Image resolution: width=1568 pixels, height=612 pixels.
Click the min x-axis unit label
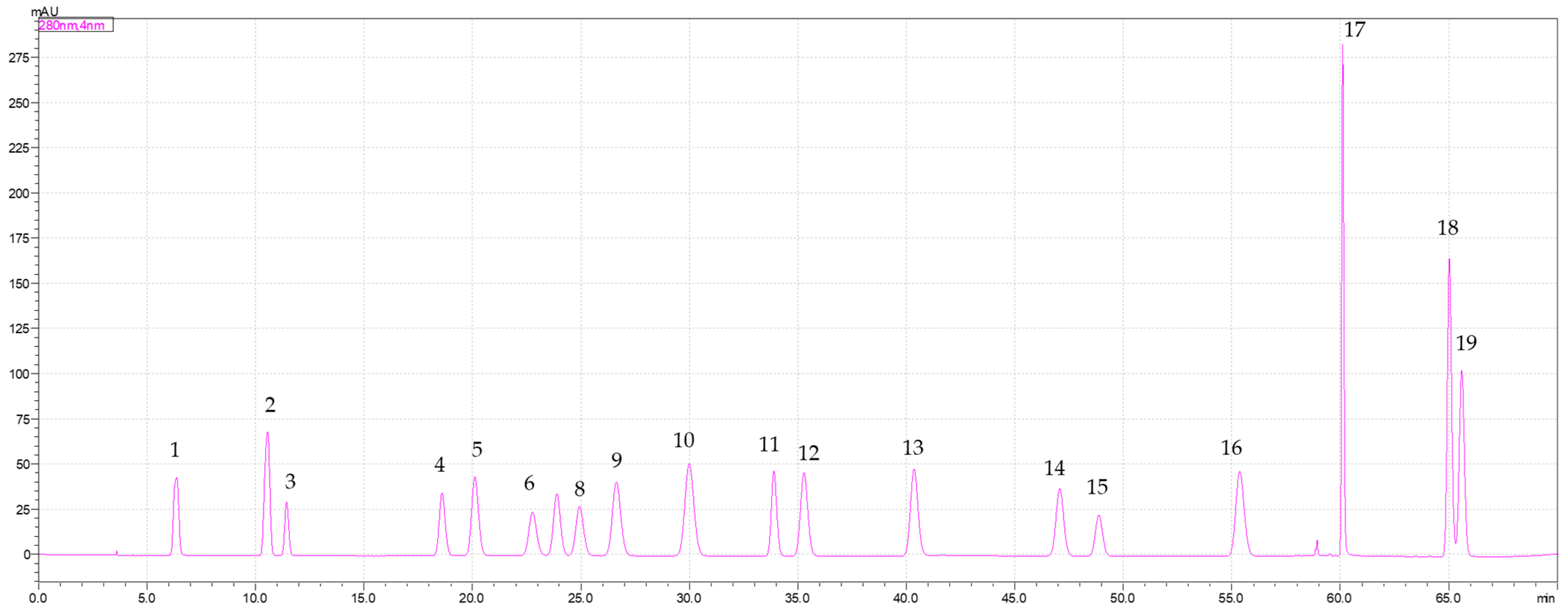coord(1546,599)
